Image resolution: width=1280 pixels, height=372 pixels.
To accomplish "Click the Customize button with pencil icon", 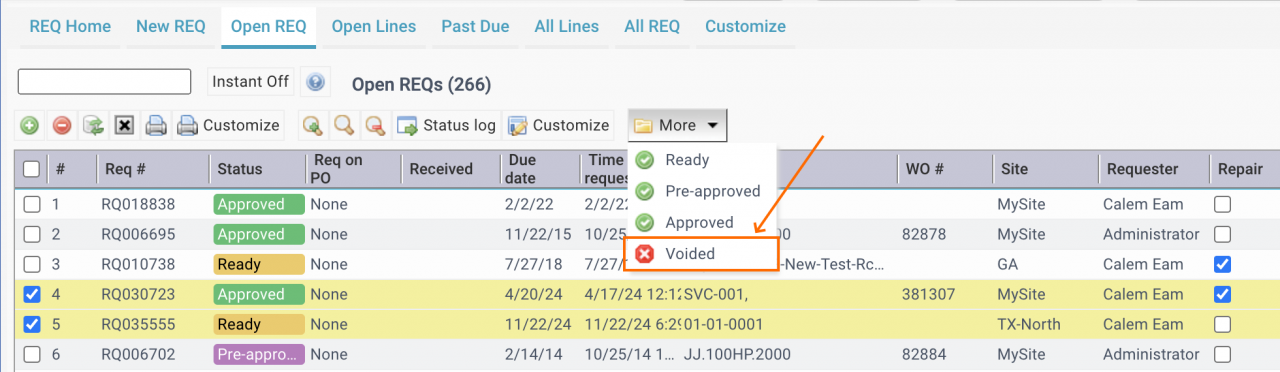I will [x=558, y=125].
